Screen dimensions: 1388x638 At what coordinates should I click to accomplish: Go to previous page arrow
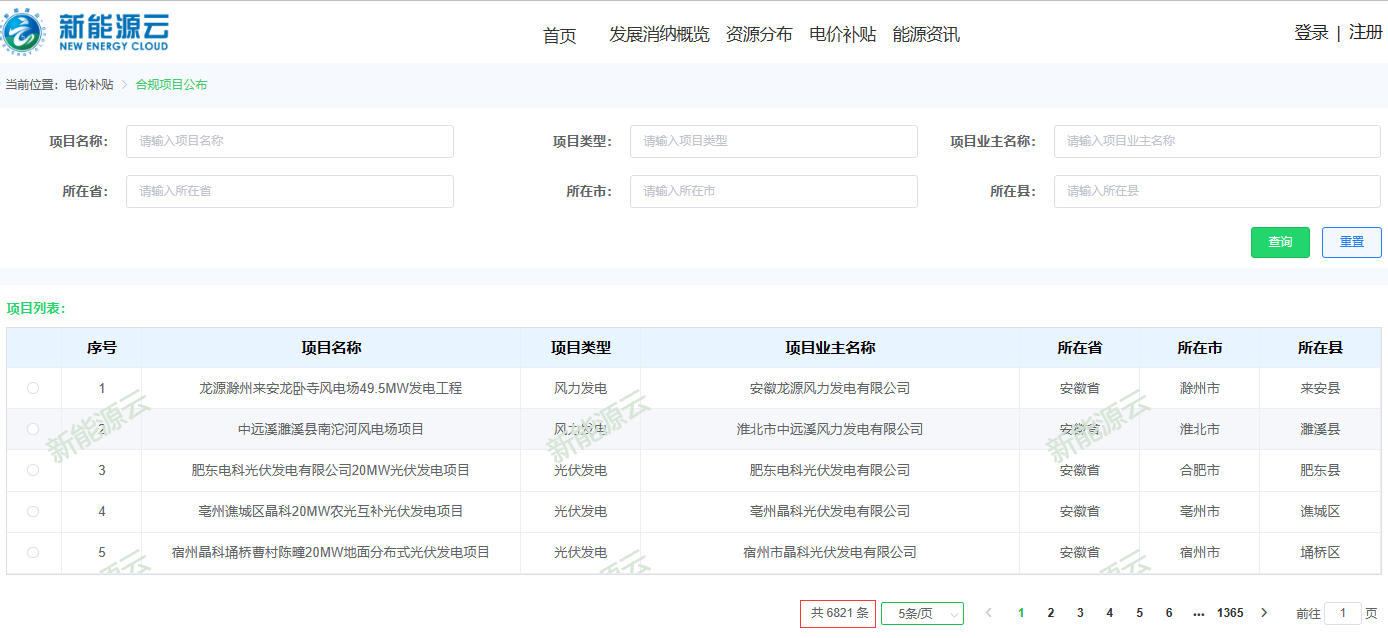[x=989, y=613]
